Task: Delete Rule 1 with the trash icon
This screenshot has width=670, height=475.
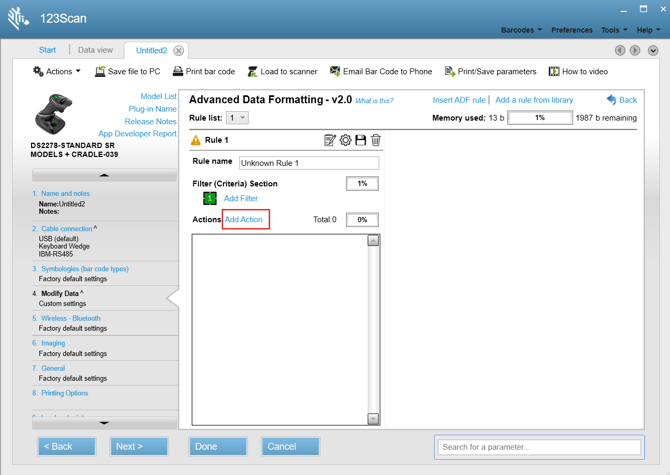Action: click(376, 140)
